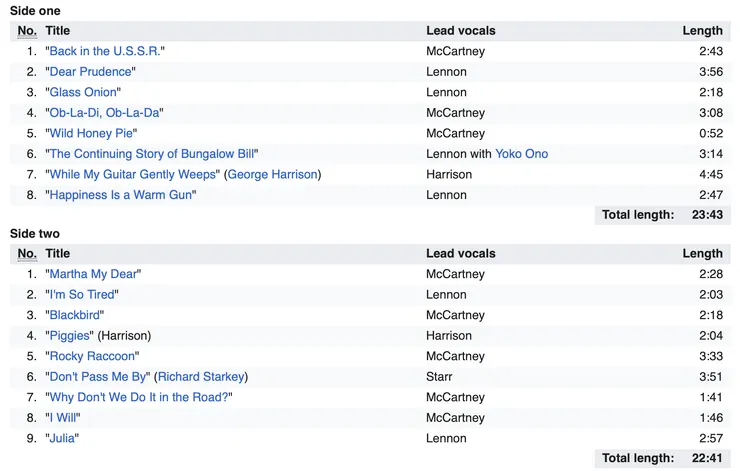Click length 3:51 for Don't Pass Me By

(x=711, y=377)
